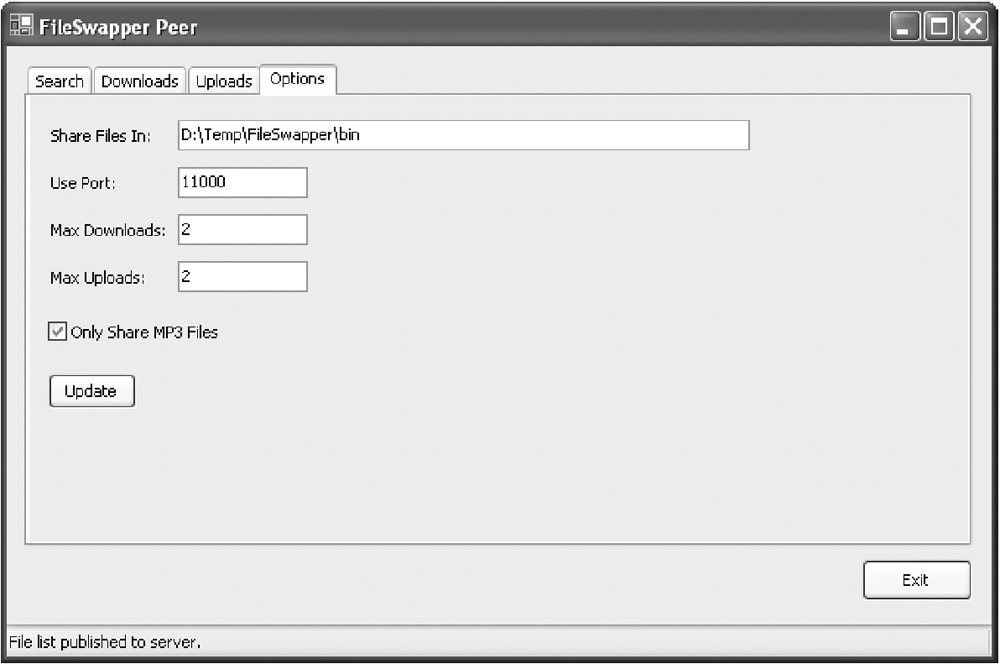Click the "Use Port:" label text
1000x664 pixels.
coord(83,183)
